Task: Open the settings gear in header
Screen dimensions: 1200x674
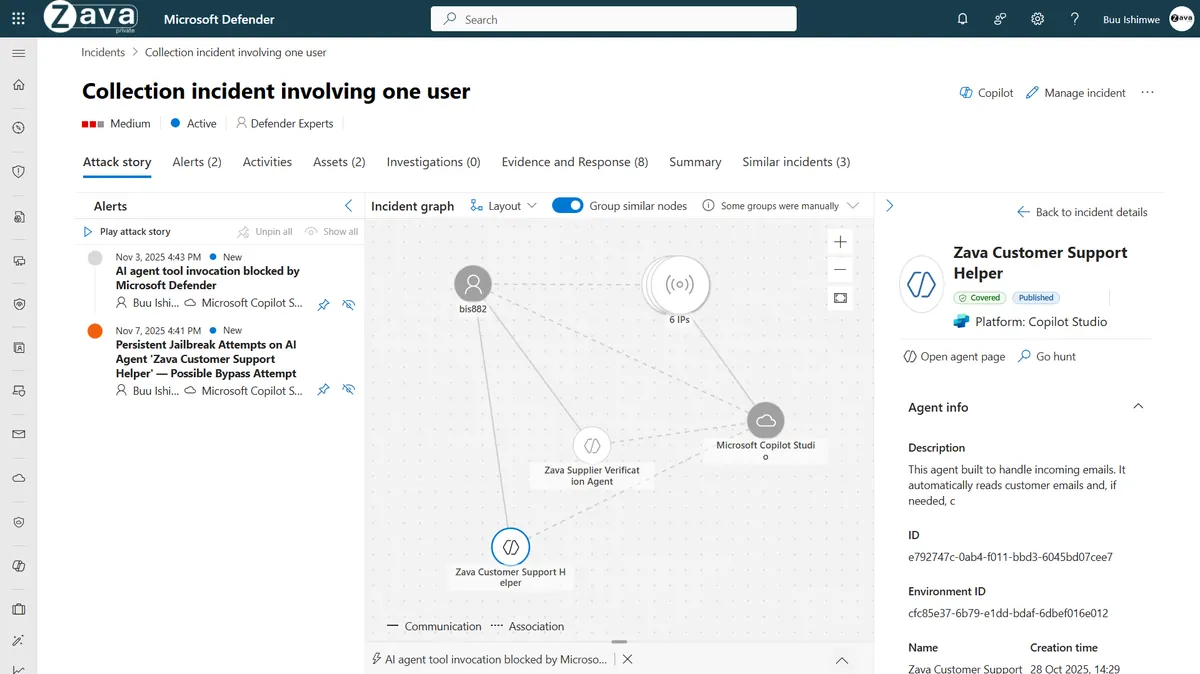Action: coord(1038,19)
